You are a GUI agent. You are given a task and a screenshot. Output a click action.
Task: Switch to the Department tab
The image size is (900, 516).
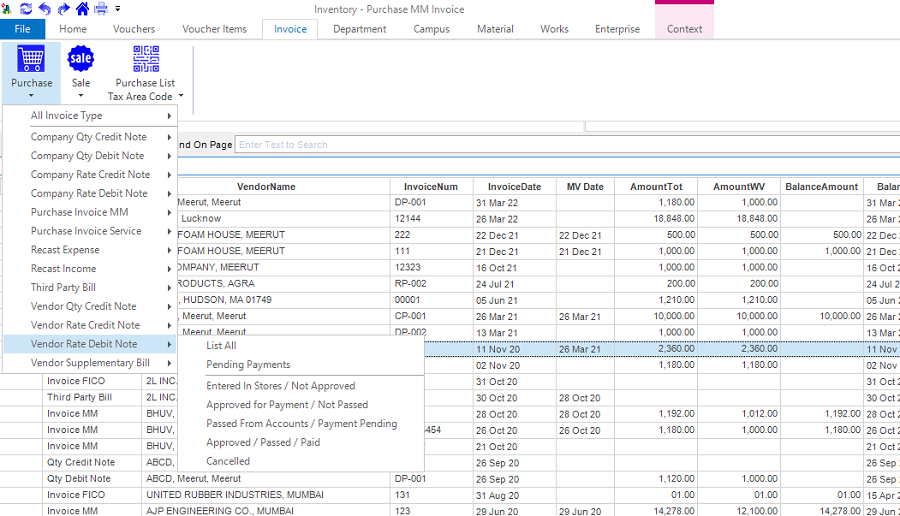point(359,29)
